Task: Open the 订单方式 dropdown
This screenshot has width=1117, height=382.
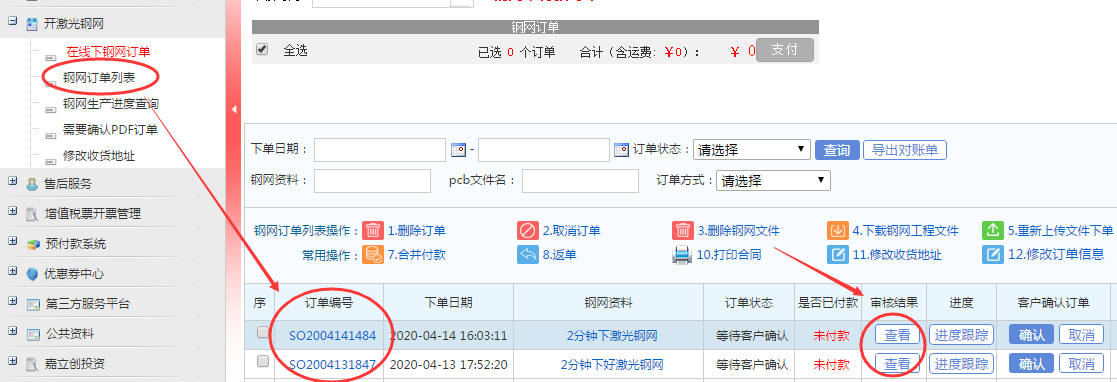Action: tap(773, 180)
